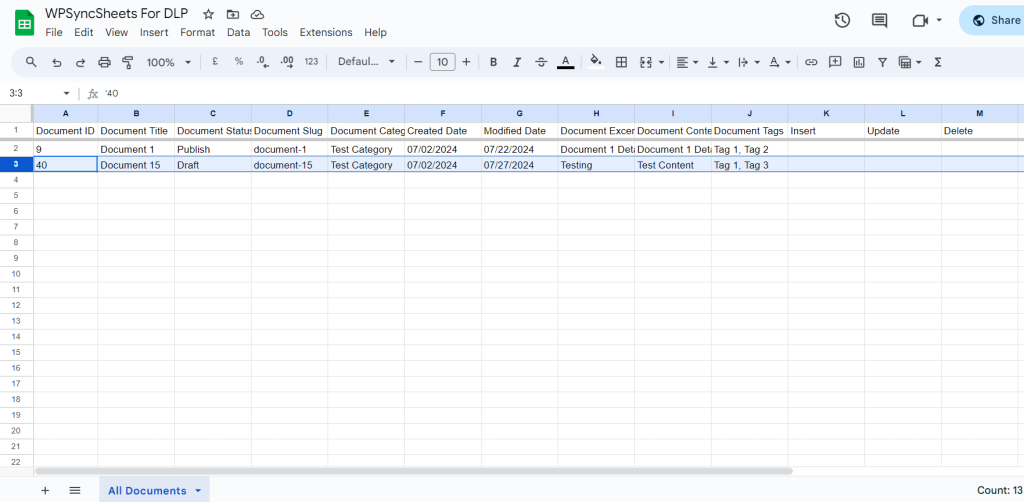This screenshot has width=1024, height=502.
Task: Open the 123 number format menu
Action: [312, 61]
